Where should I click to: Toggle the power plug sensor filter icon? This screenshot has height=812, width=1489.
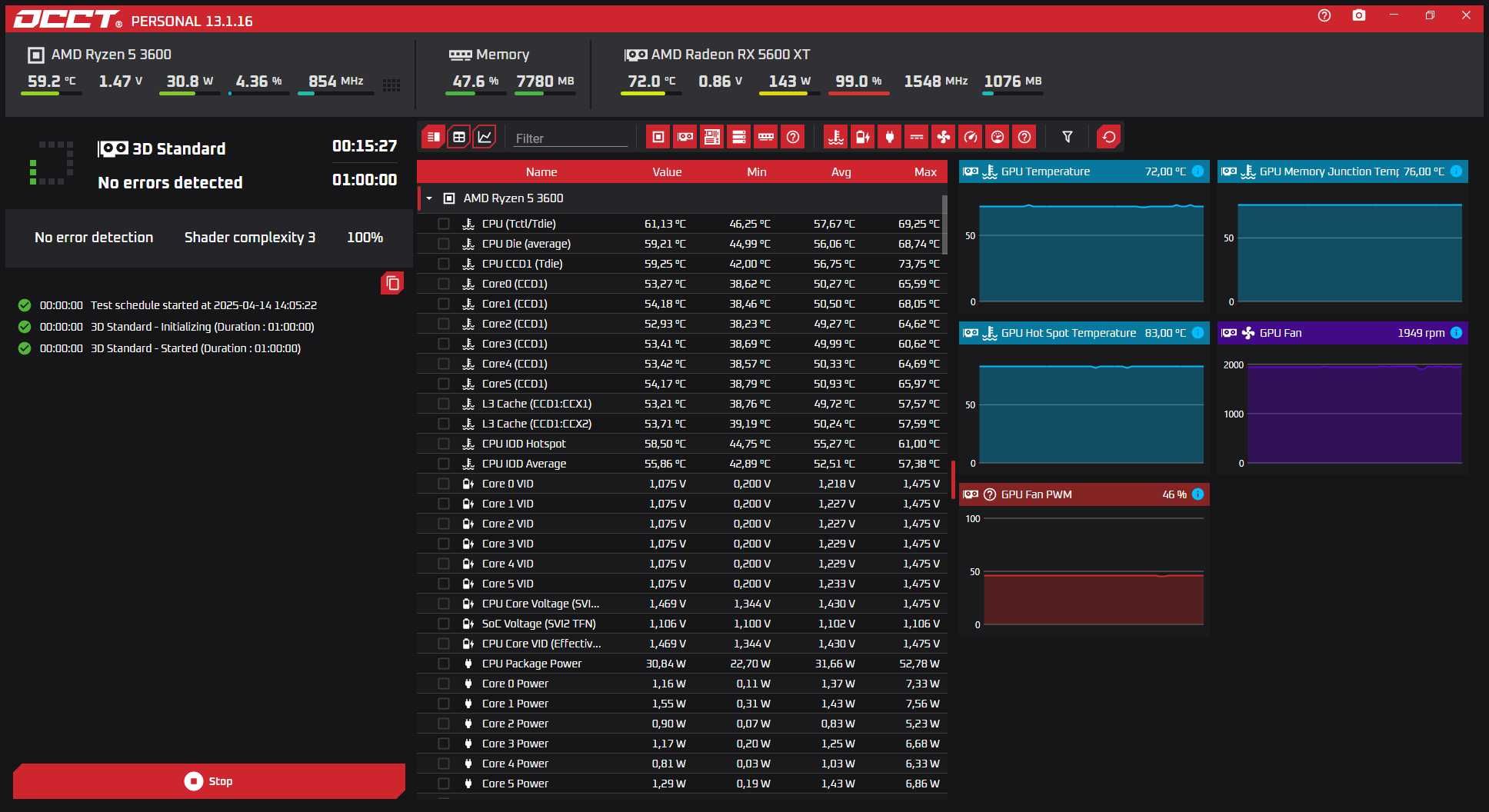(x=890, y=137)
